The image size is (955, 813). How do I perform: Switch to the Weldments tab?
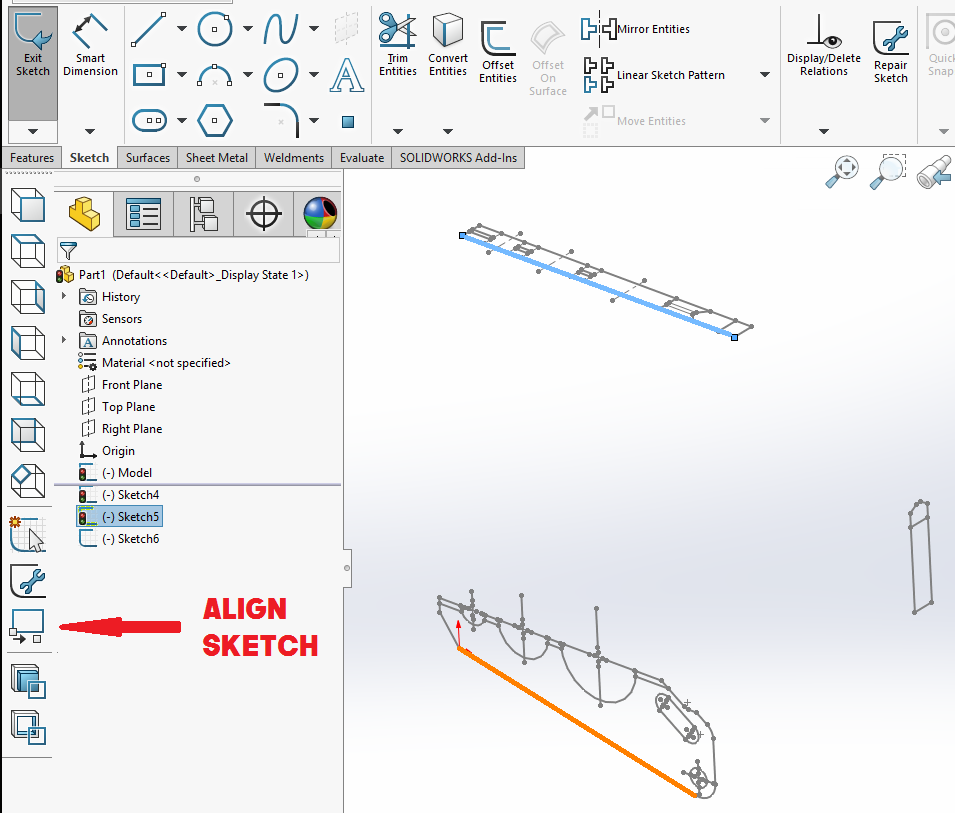click(294, 158)
